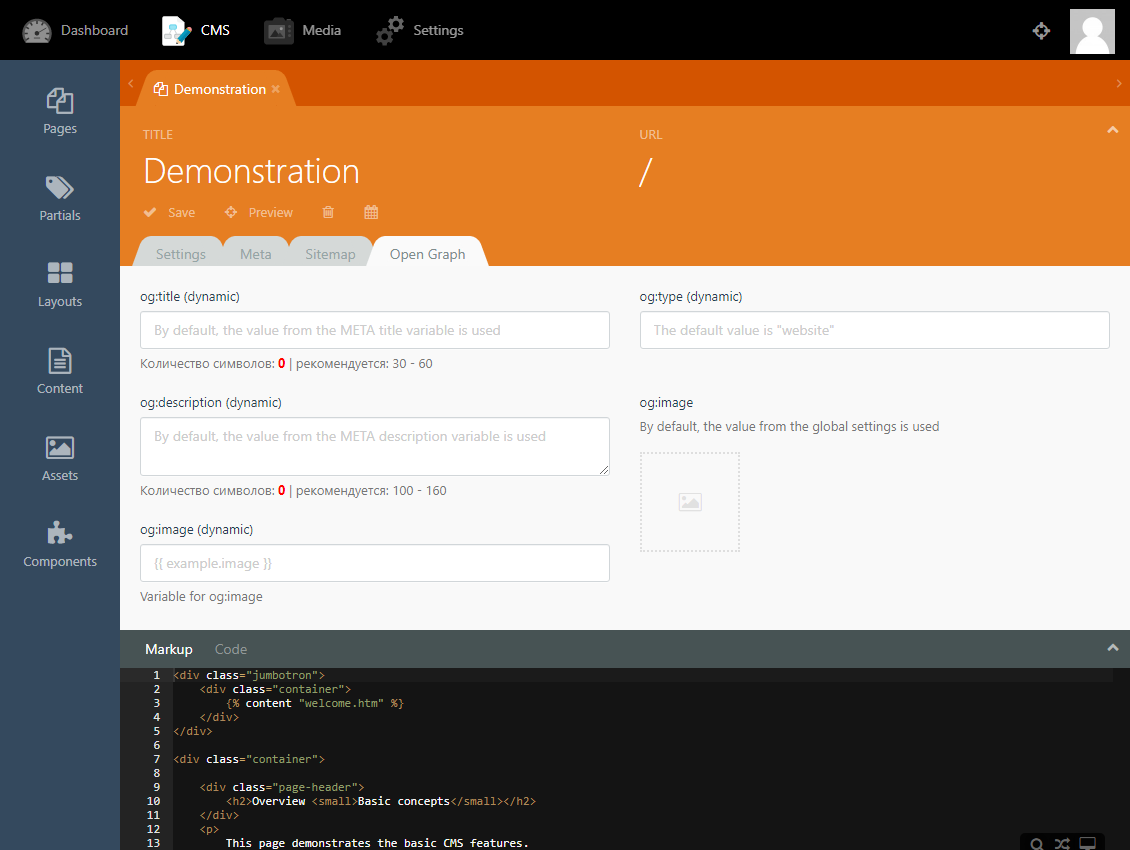Preview the Demonstration page
Screen dimensions: 1130x850
(259, 212)
